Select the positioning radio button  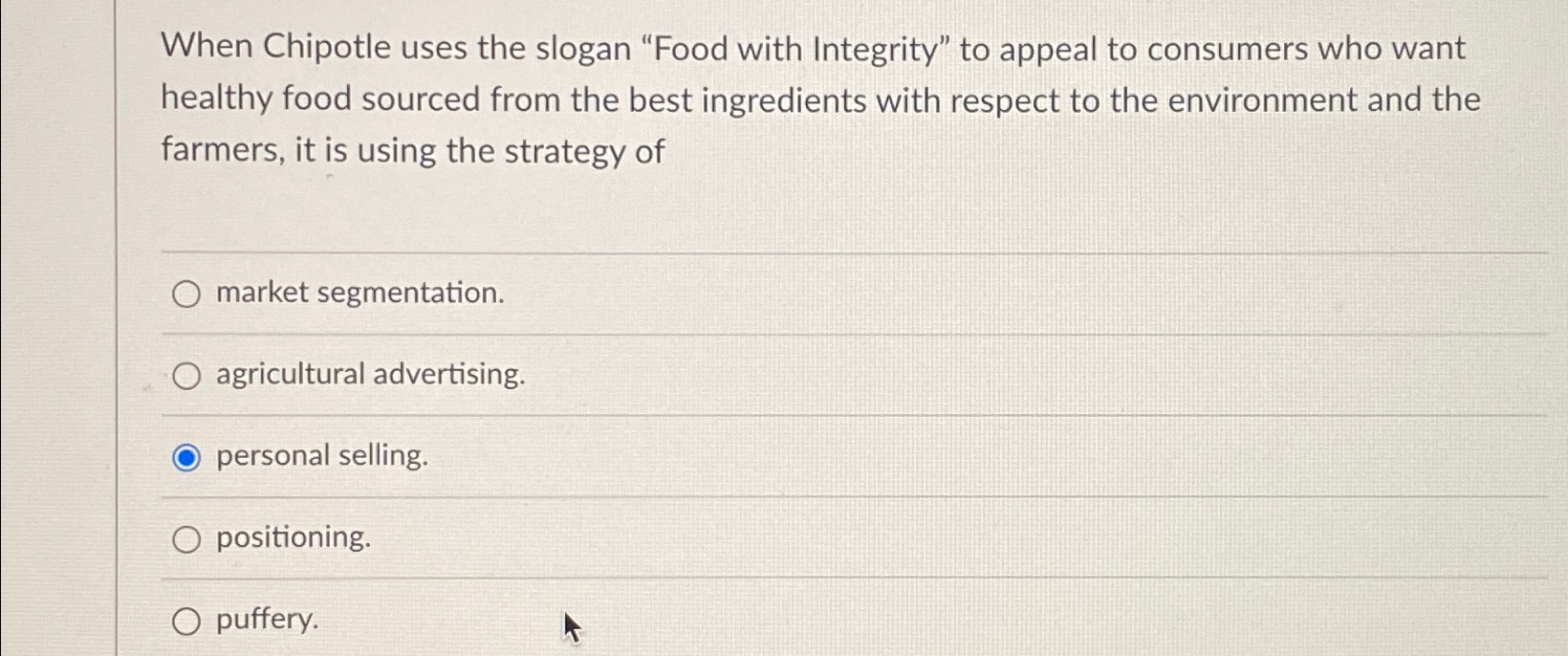pyautogui.click(x=187, y=537)
